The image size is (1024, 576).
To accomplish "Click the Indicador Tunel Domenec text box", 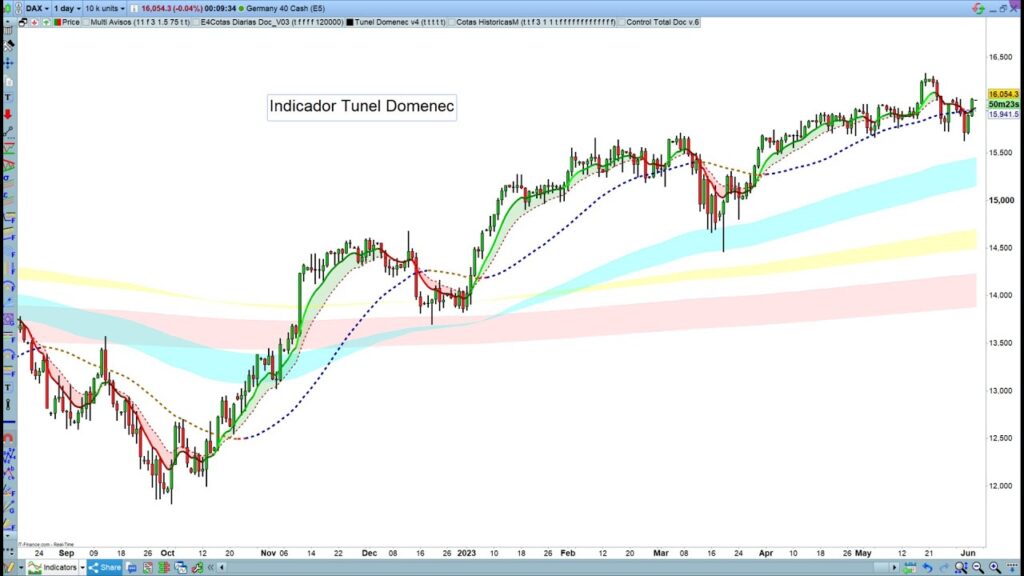I will click(x=362, y=106).
